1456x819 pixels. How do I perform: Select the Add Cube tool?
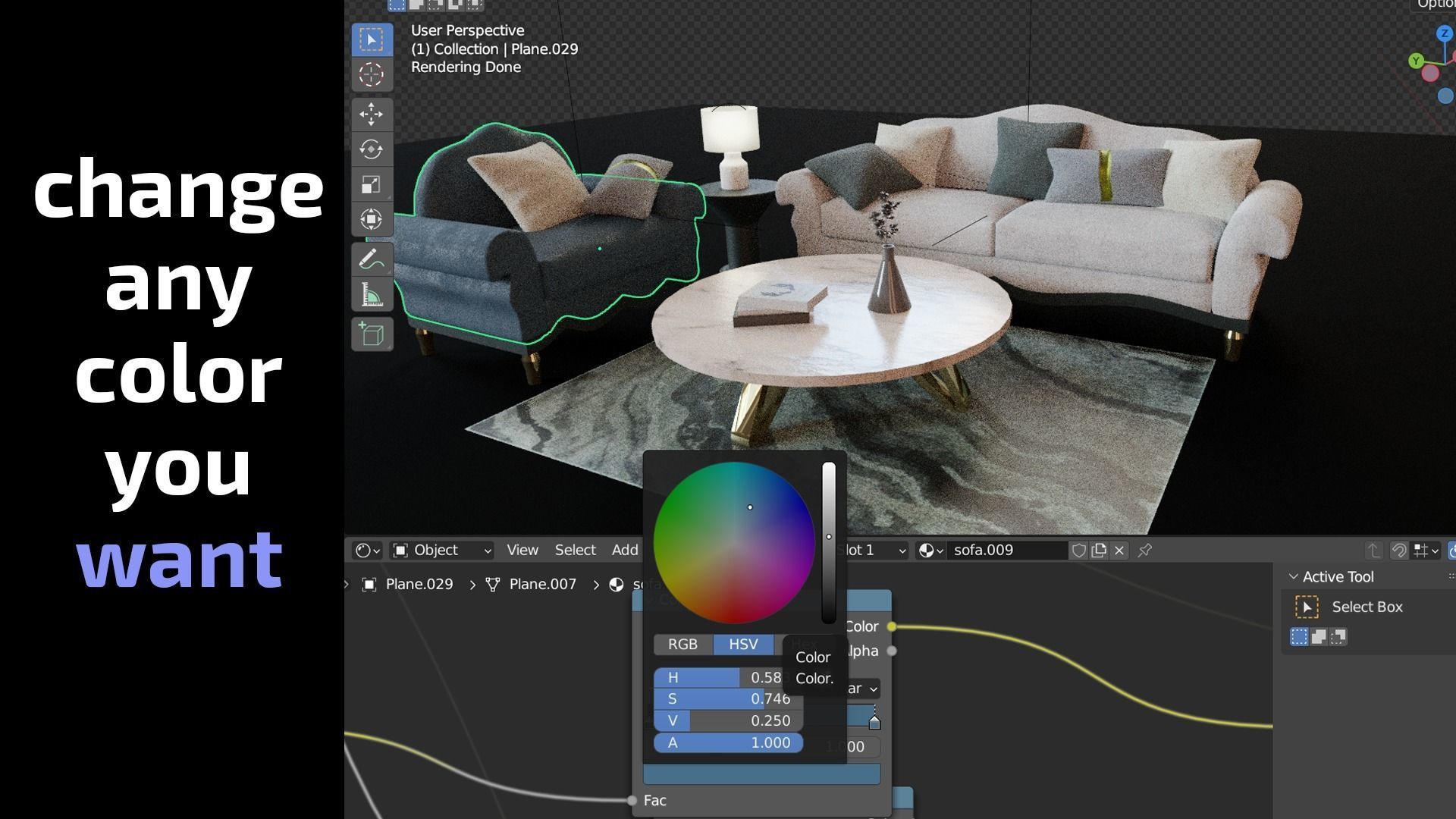[372, 334]
